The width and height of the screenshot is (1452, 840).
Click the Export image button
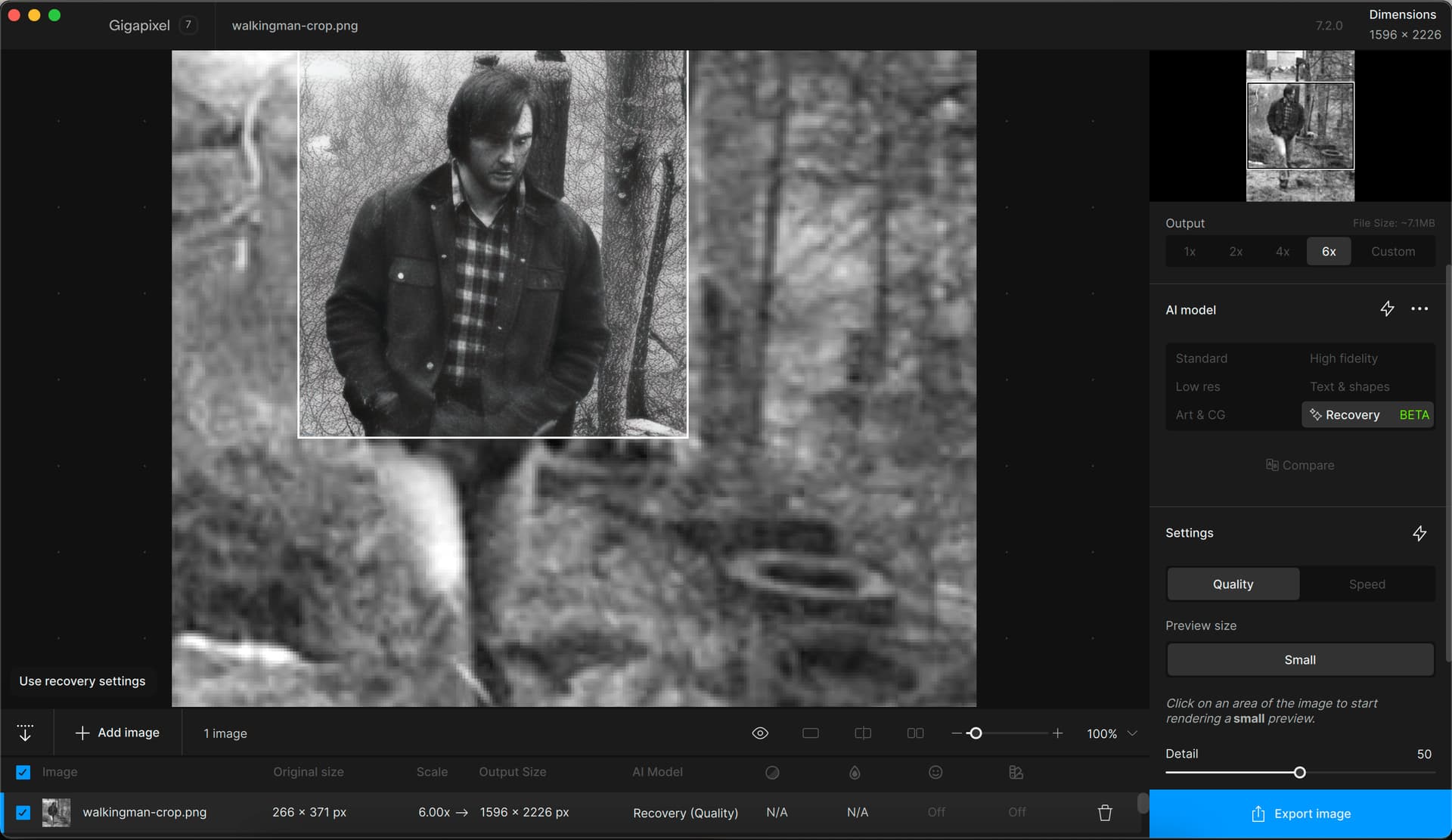point(1299,814)
